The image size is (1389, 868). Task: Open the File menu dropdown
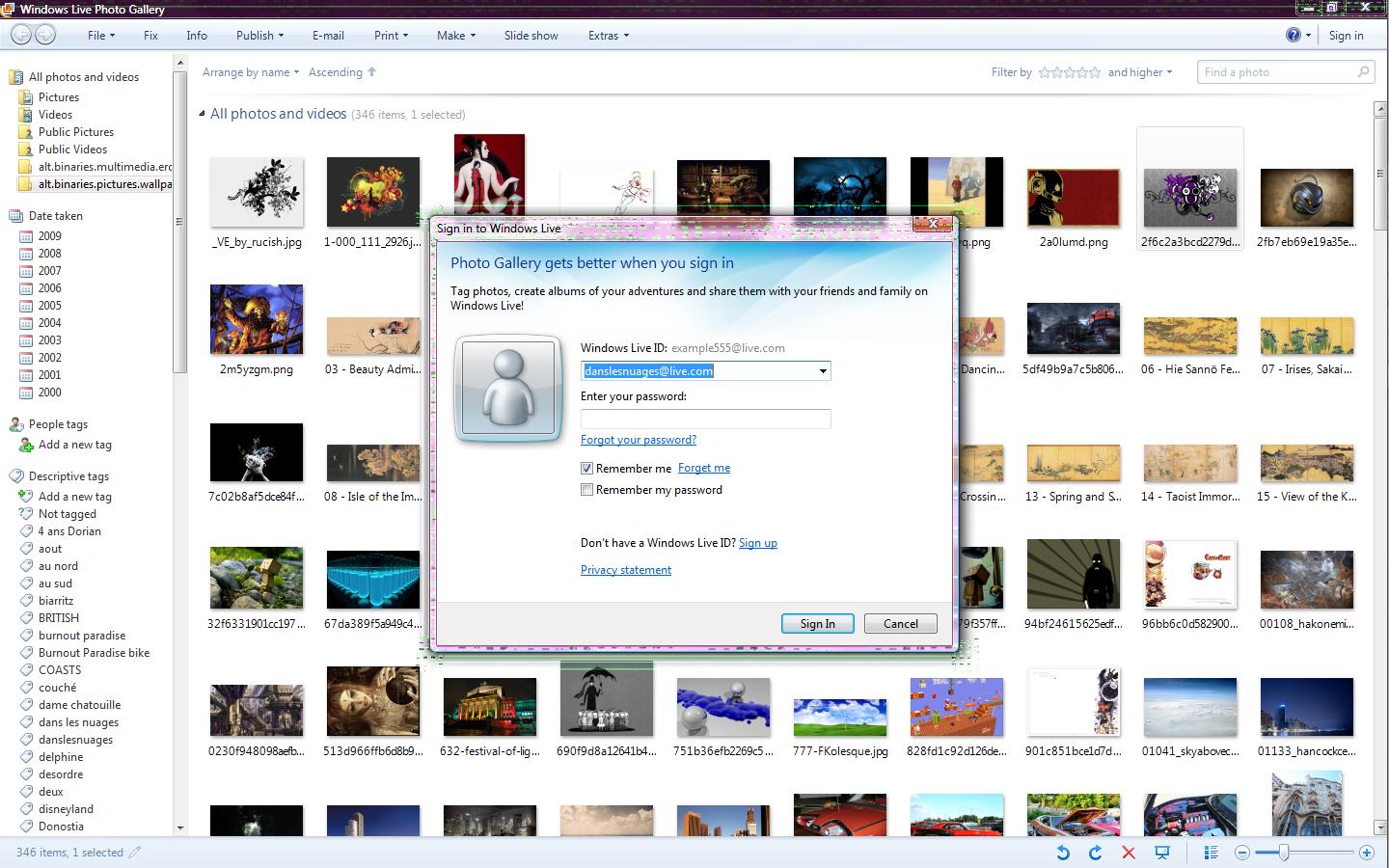coord(101,36)
